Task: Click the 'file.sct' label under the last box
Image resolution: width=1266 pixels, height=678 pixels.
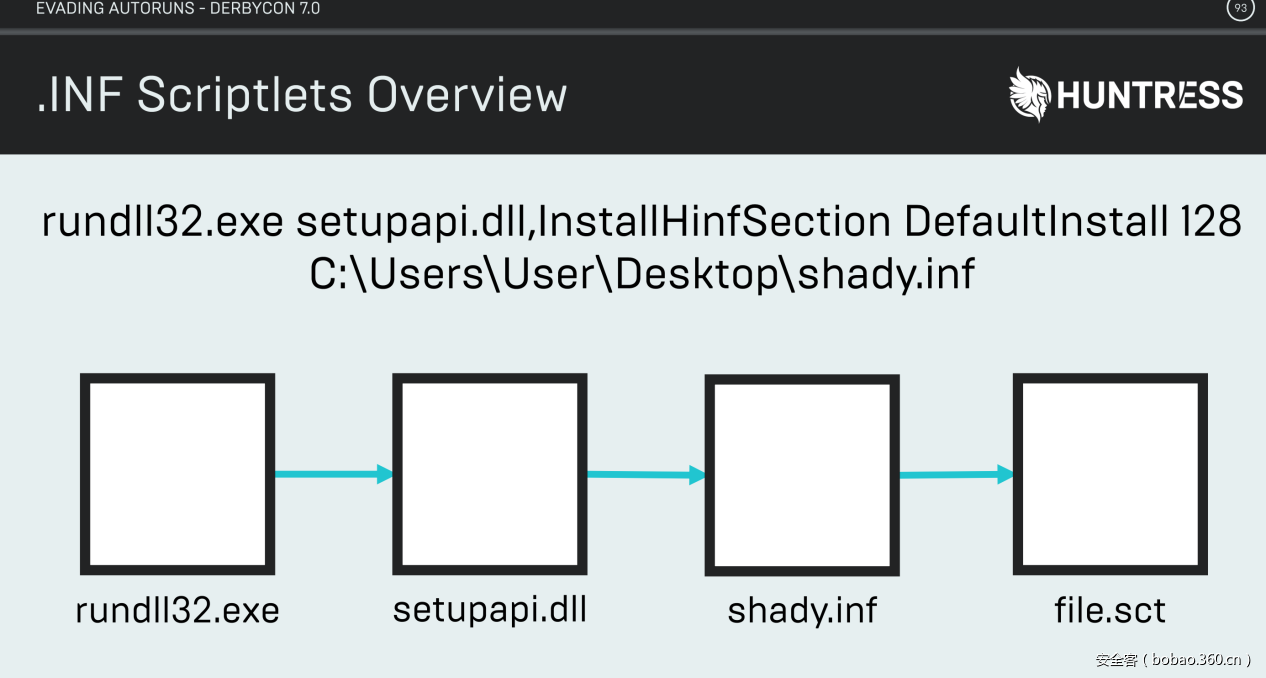Action: pyautogui.click(x=1110, y=609)
